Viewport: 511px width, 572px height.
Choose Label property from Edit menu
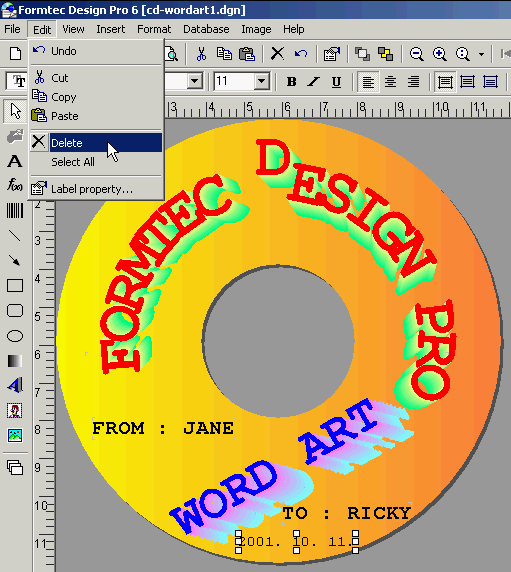point(96,189)
